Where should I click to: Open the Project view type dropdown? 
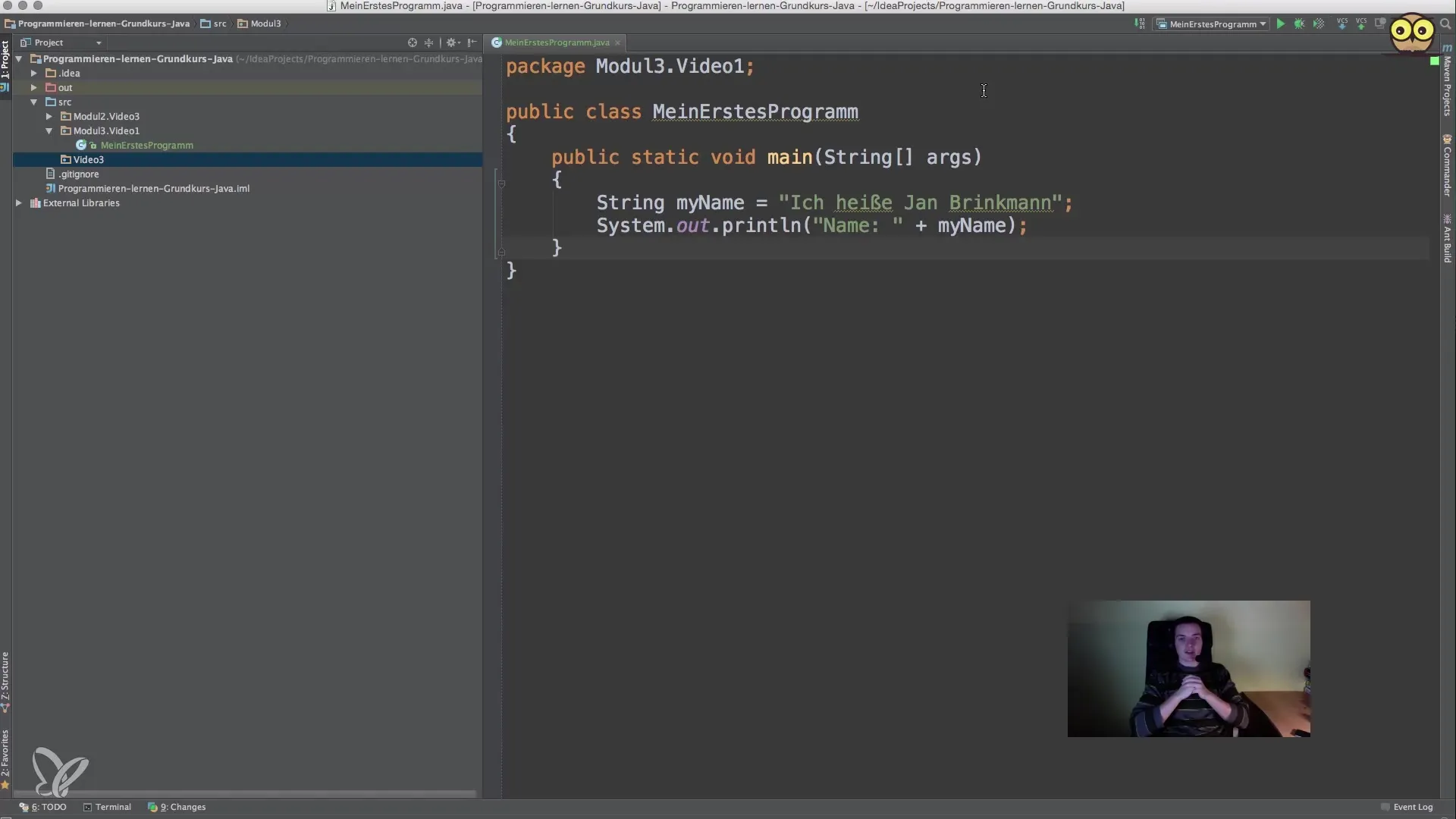click(61, 42)
